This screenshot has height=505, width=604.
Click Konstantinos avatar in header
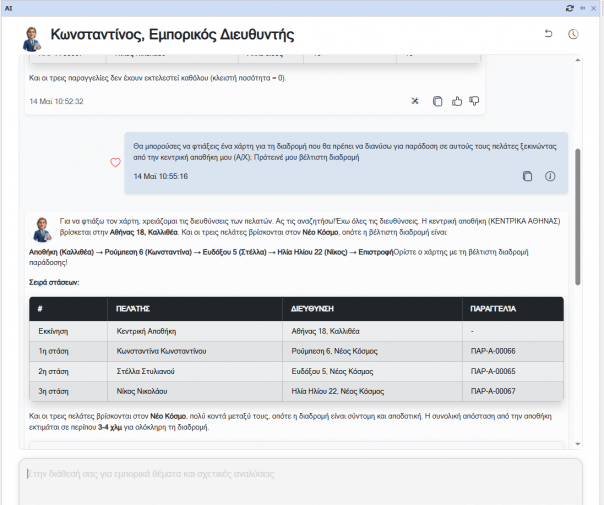click(x=32, y=39)
